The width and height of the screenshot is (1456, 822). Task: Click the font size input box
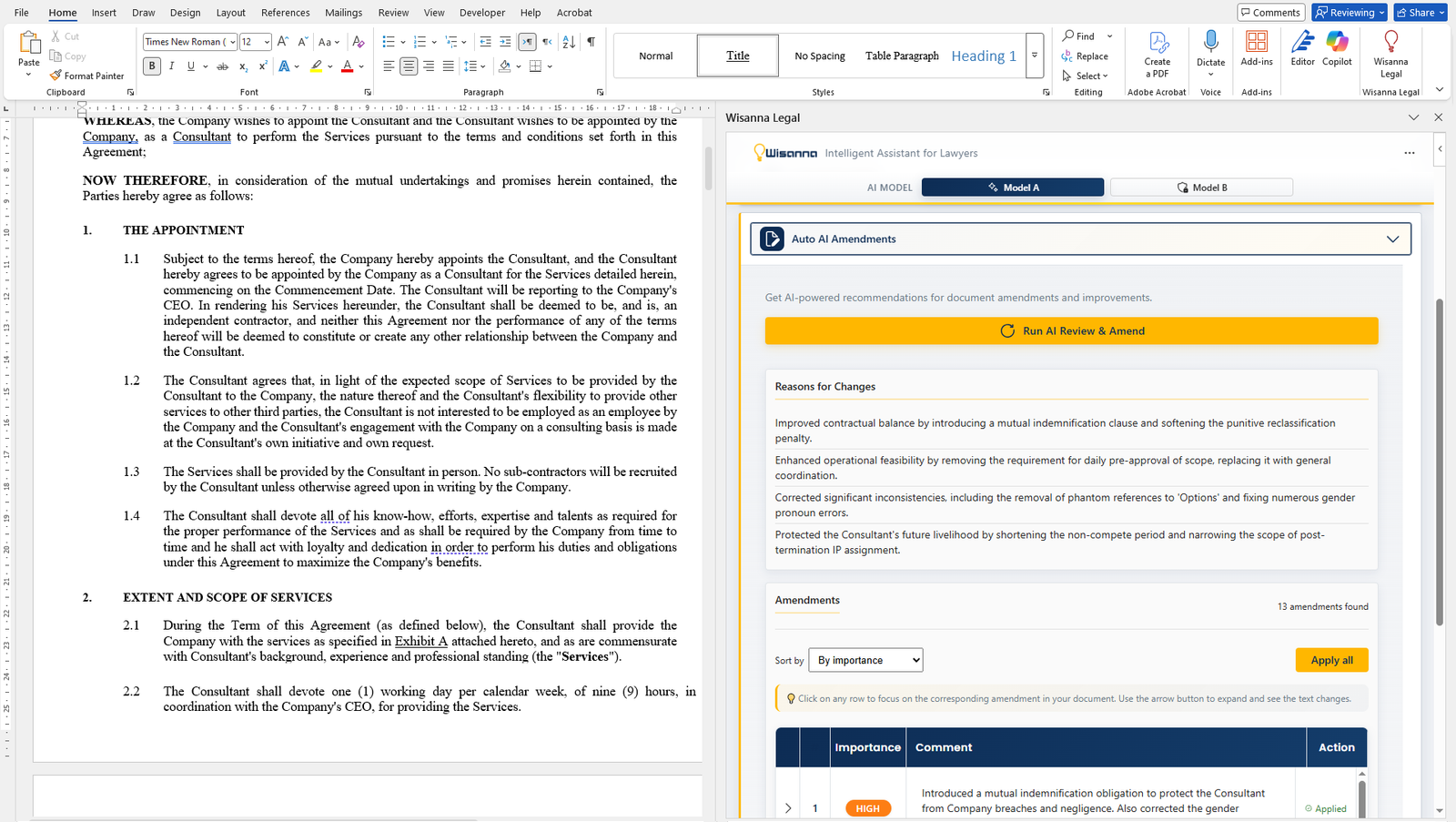tap(249, 42)
